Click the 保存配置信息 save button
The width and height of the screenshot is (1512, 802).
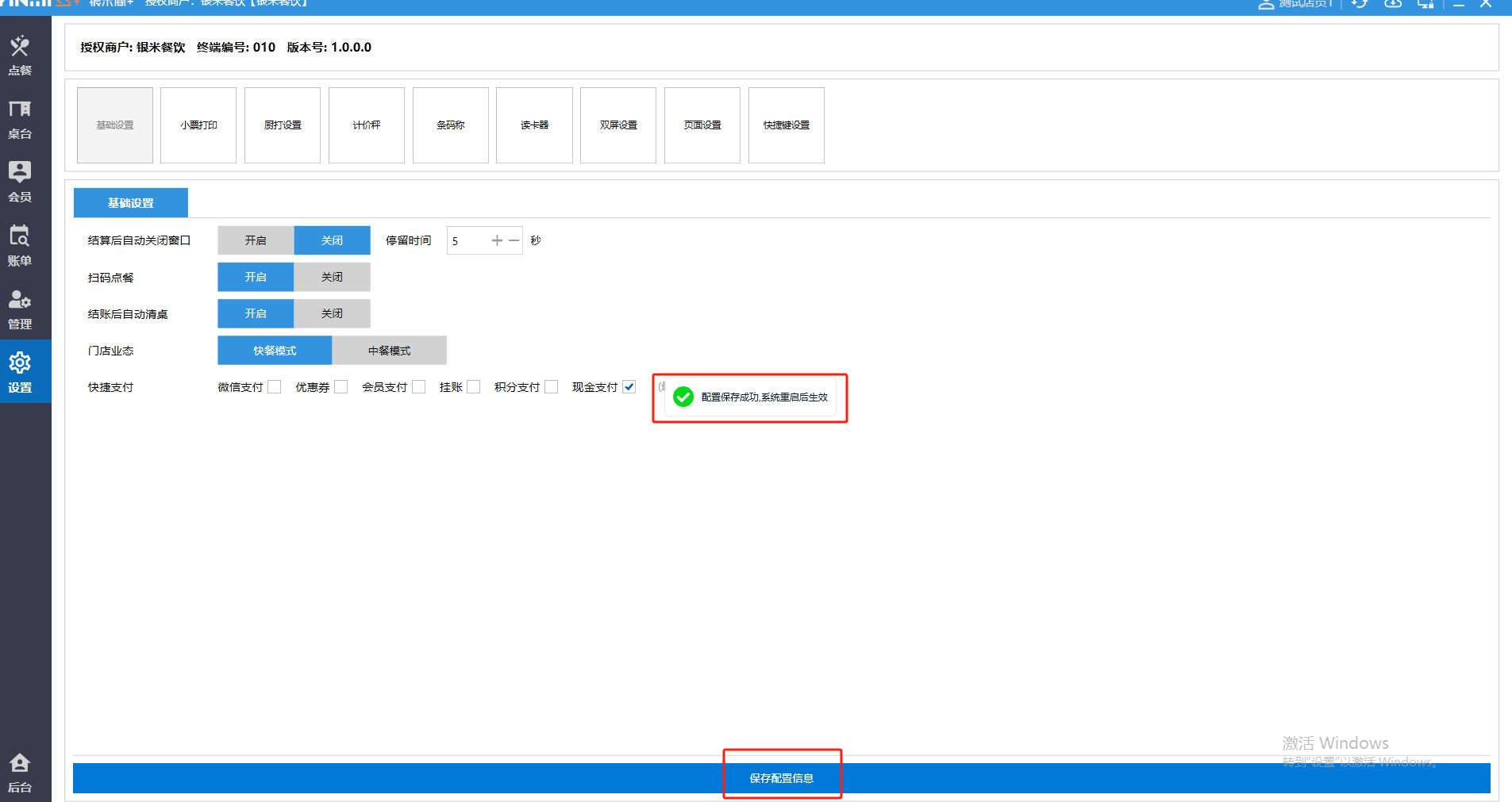click(782, 778)
